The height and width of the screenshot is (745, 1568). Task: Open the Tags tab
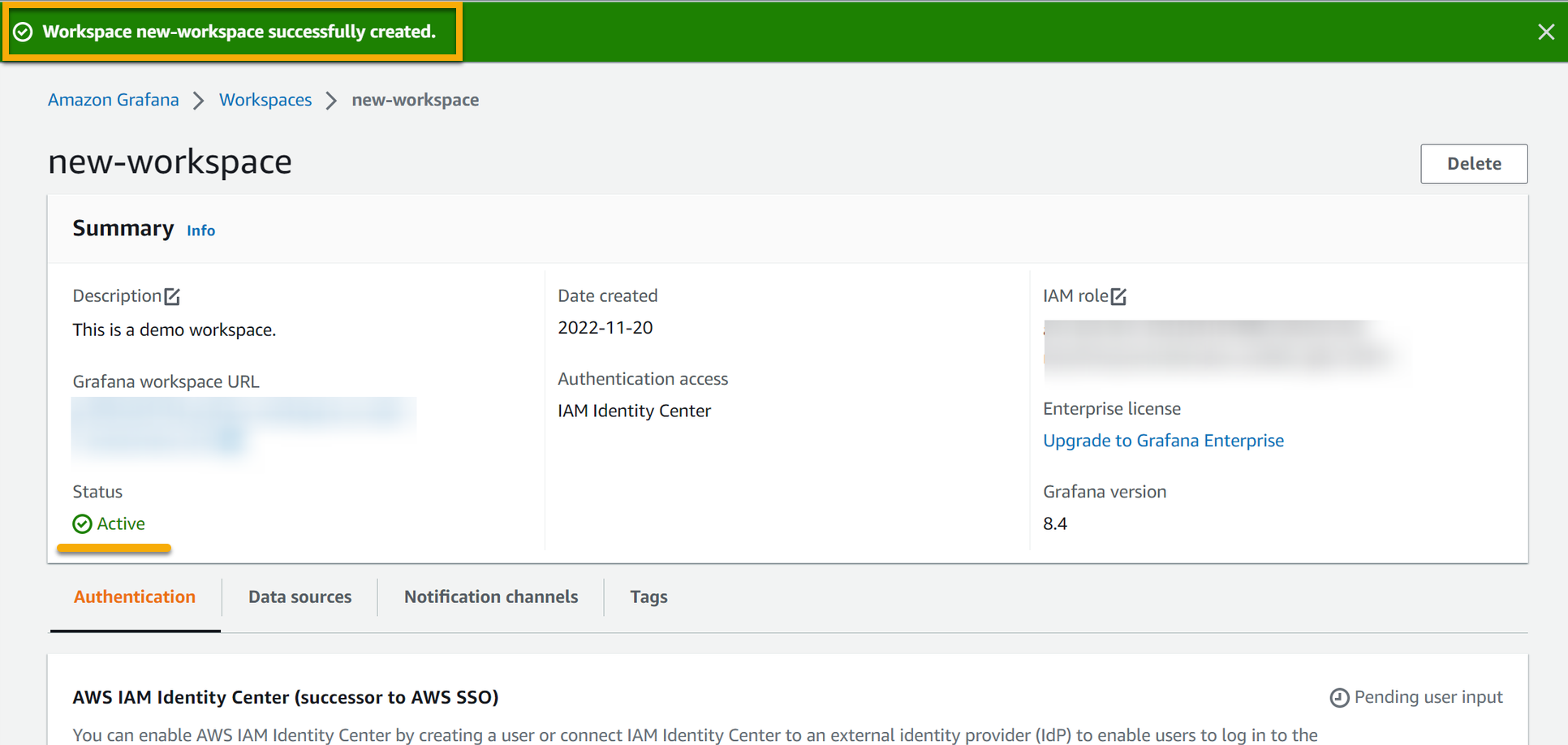649,597
